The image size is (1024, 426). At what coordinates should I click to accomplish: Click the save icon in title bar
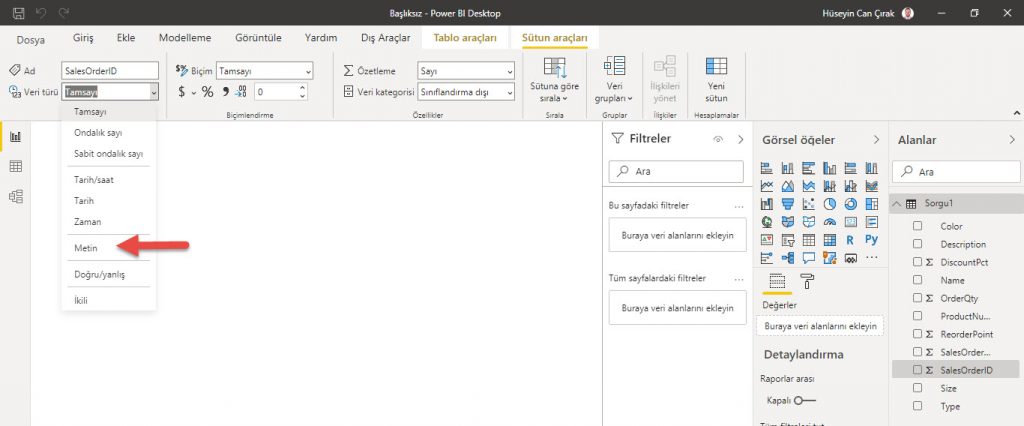pos(18,13)
